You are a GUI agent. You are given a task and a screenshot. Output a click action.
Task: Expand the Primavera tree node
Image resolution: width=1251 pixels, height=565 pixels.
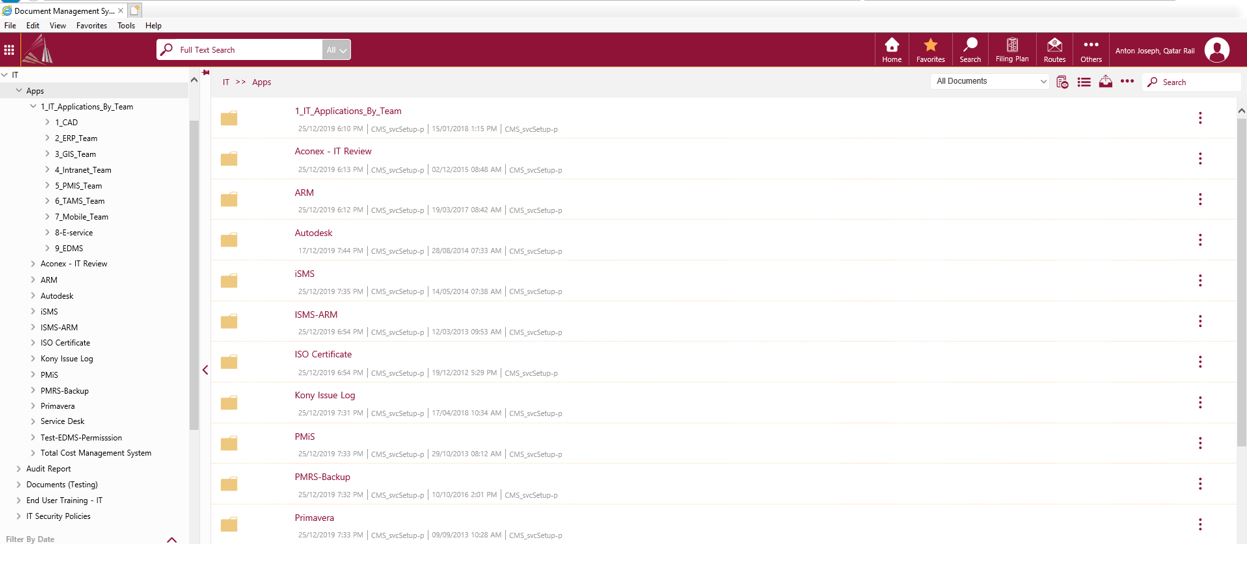(33, 406)
